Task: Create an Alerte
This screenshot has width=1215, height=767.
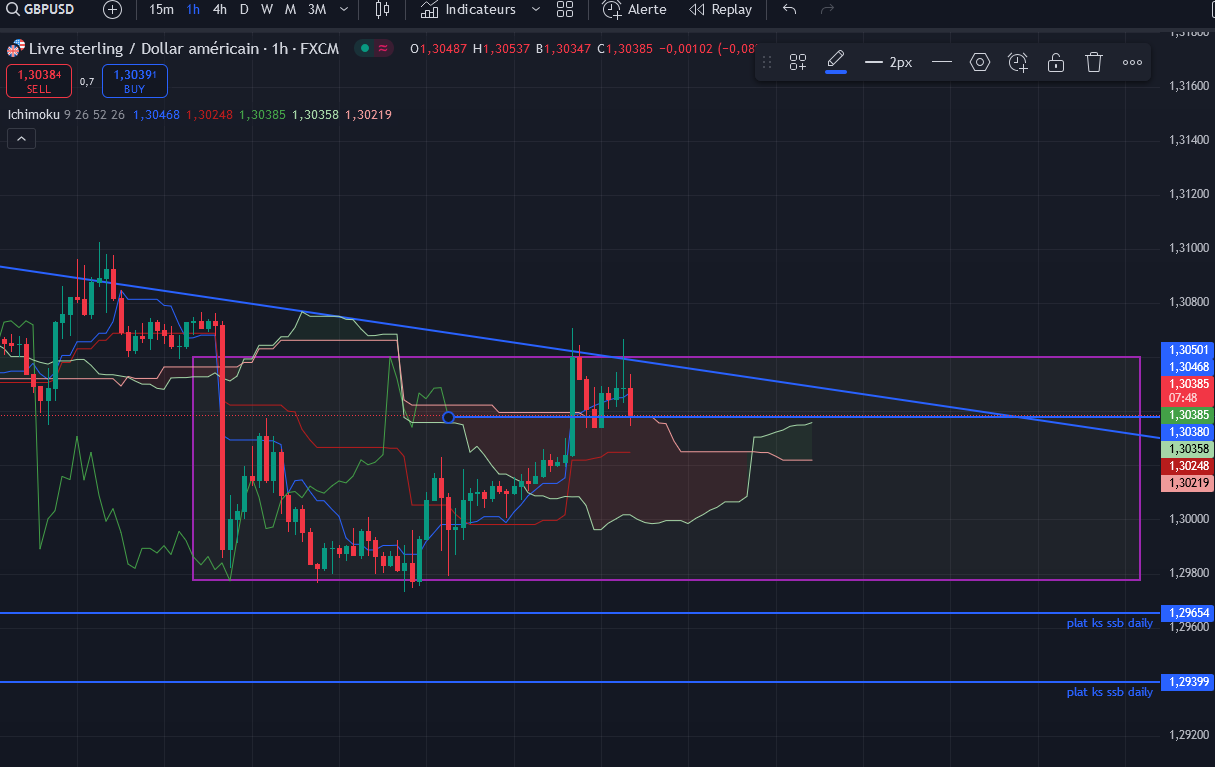Action: click(635, 9)
